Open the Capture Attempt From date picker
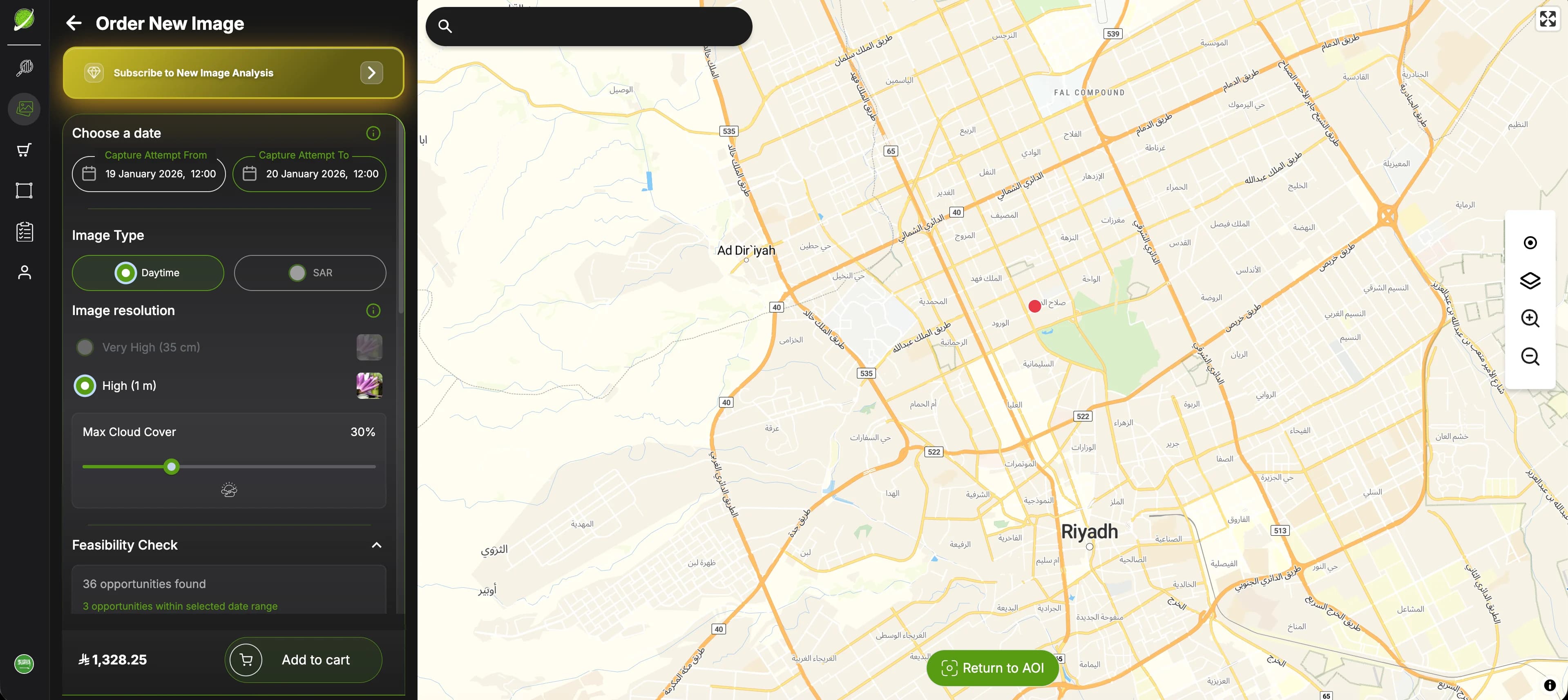 (149, 174)
